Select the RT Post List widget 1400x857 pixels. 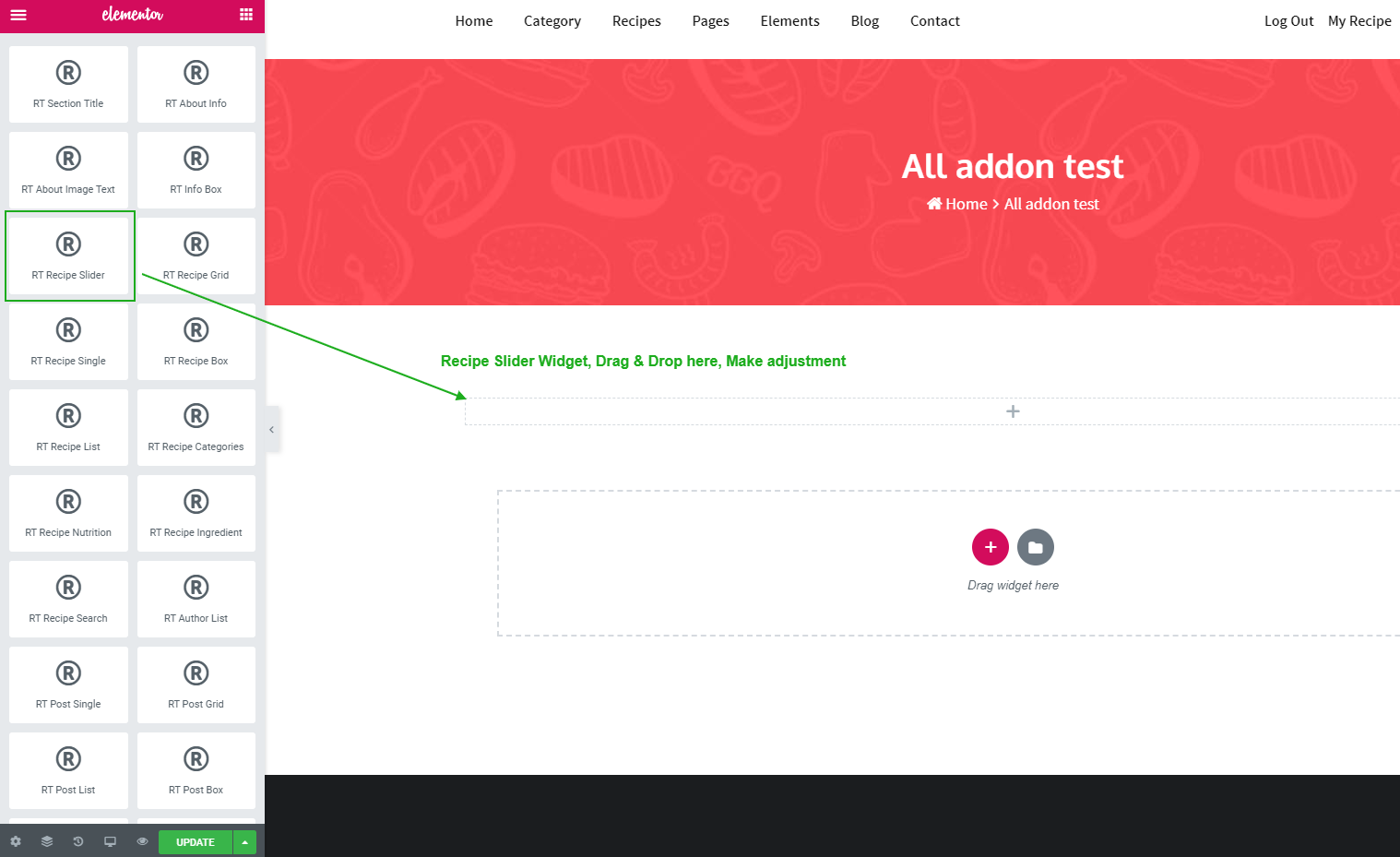coord(68,770)
